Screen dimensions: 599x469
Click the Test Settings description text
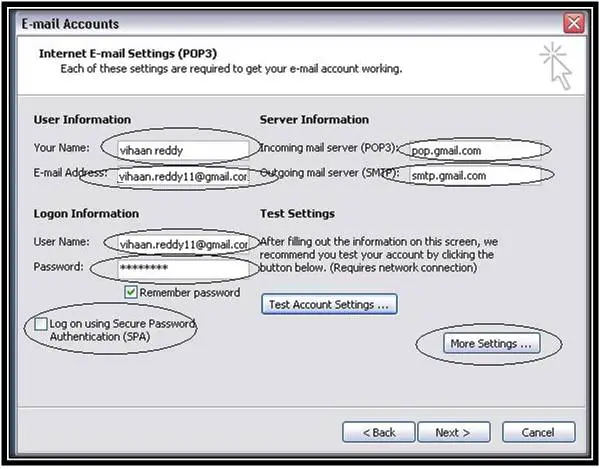point(379,255)
